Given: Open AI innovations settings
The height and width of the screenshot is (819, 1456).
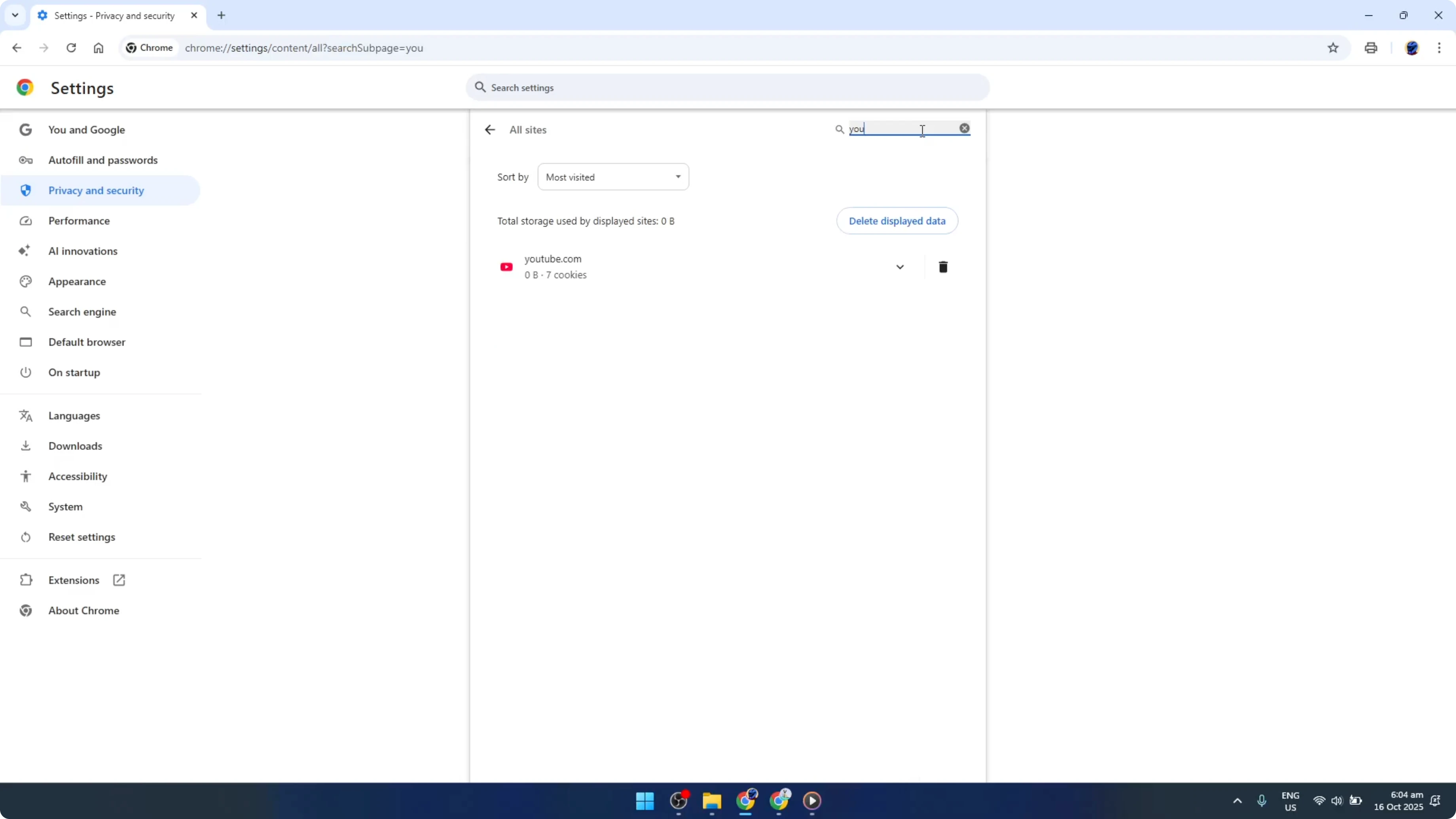Looking at the screenshot, I should coord(83,251).
